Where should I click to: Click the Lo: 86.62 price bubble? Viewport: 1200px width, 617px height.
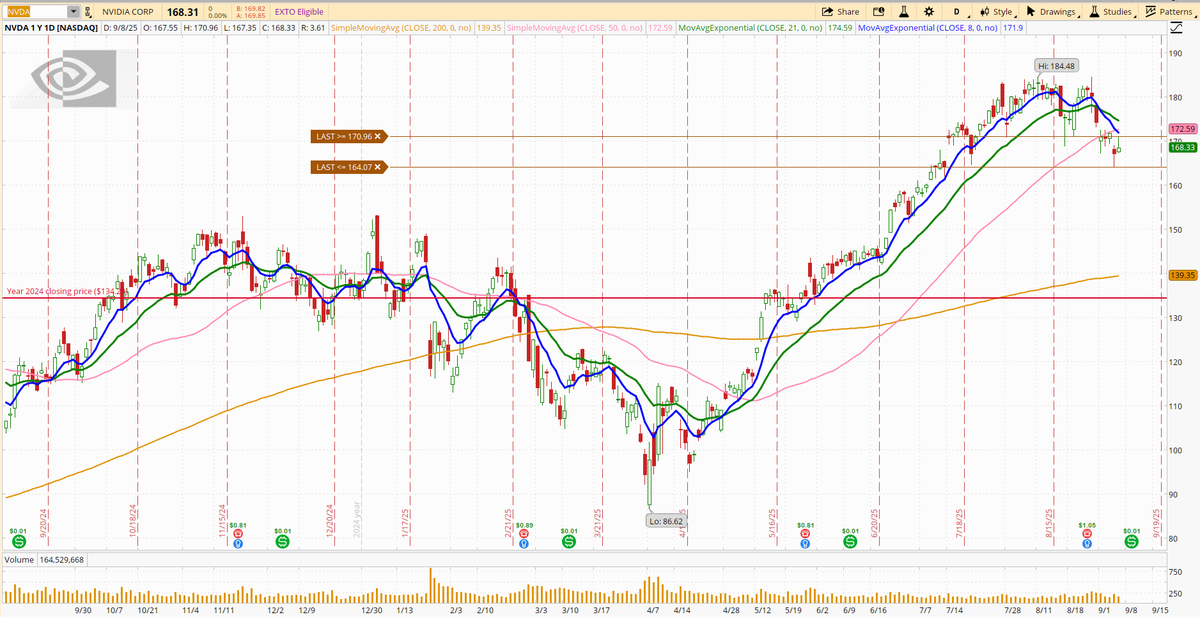point(667,521)
